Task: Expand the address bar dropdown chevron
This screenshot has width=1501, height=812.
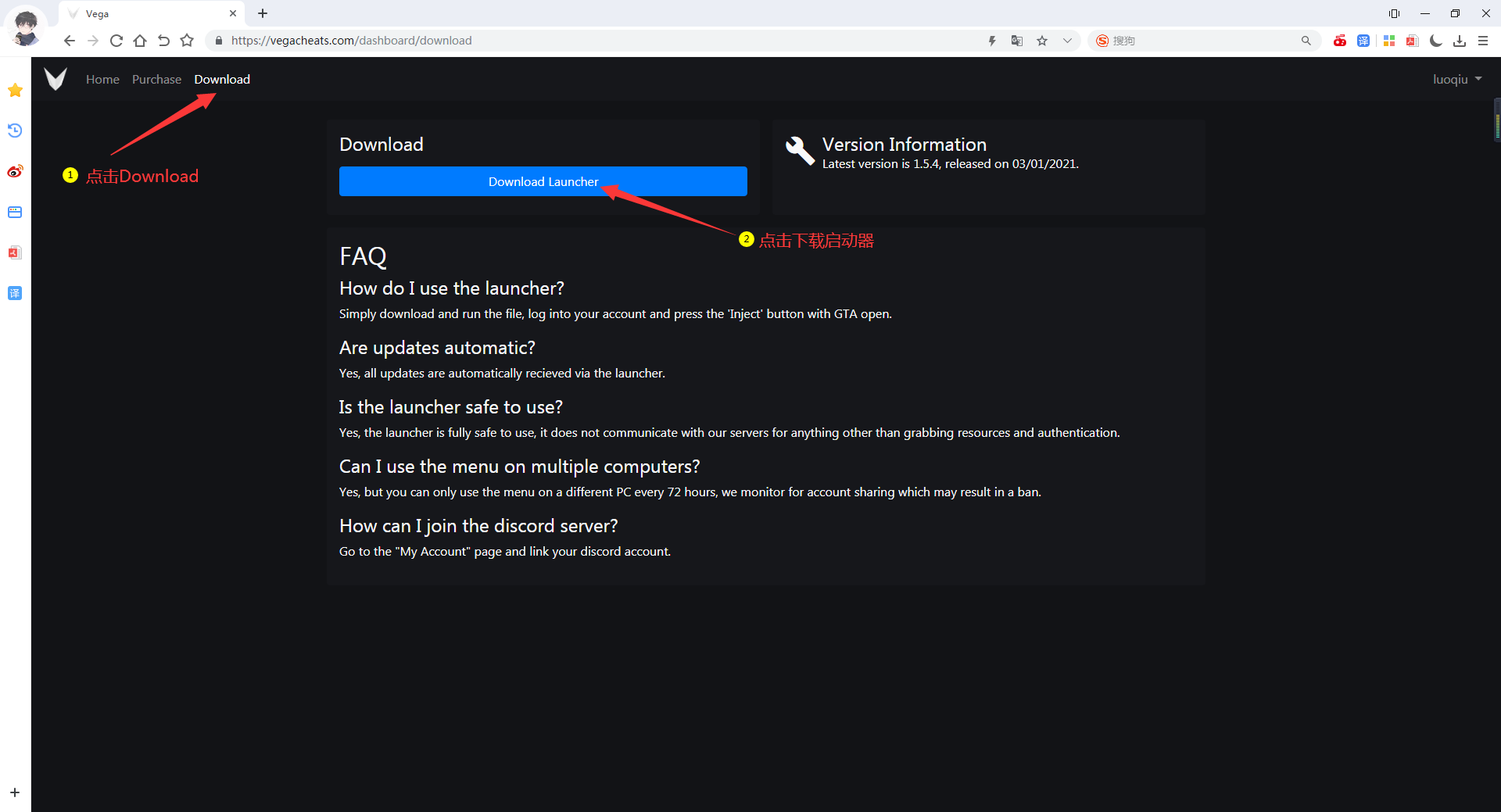Action: pos(1067,41)
